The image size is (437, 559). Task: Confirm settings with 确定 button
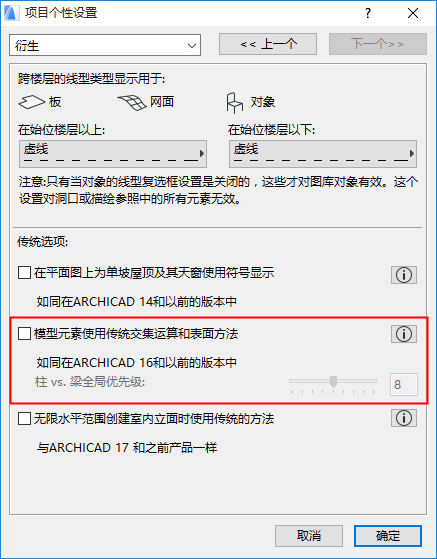tap(388, 535)
